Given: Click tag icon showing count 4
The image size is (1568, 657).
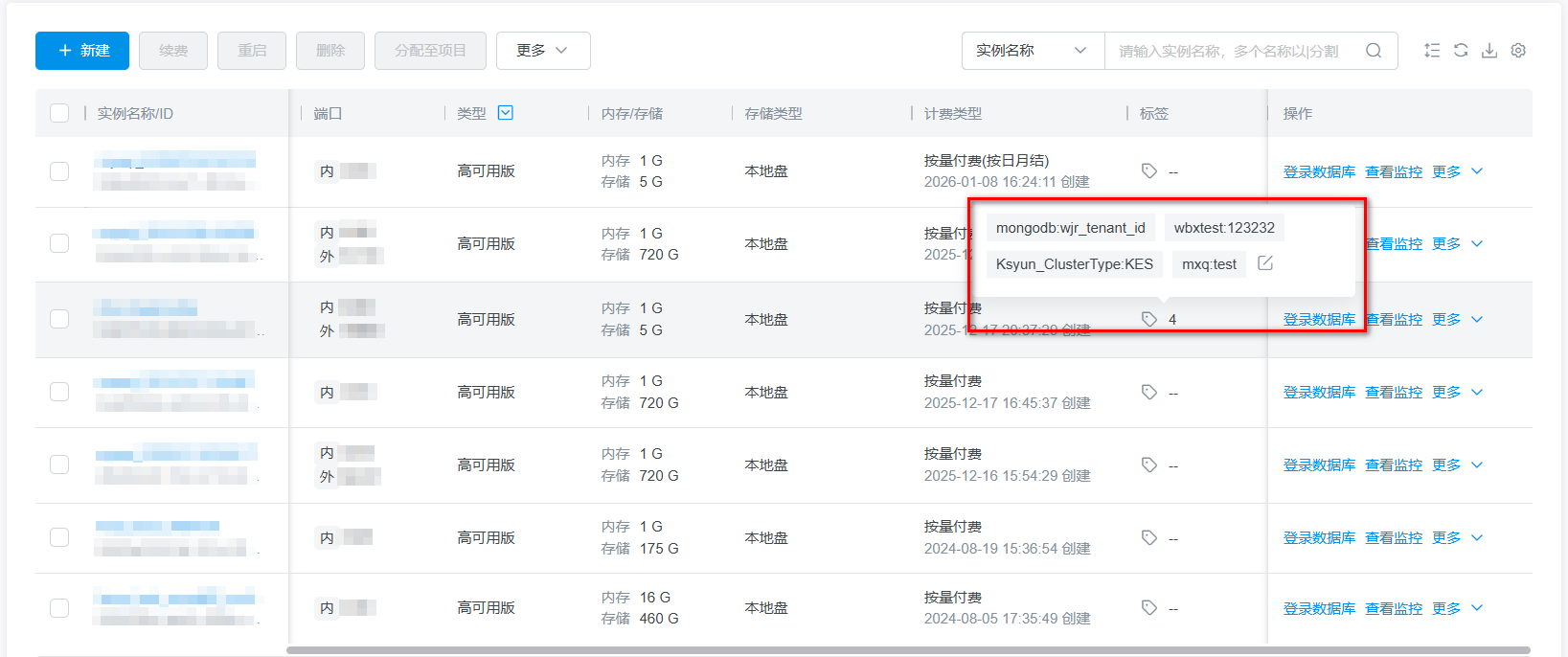Looking at the screenshot, I should pos(1149,319).
